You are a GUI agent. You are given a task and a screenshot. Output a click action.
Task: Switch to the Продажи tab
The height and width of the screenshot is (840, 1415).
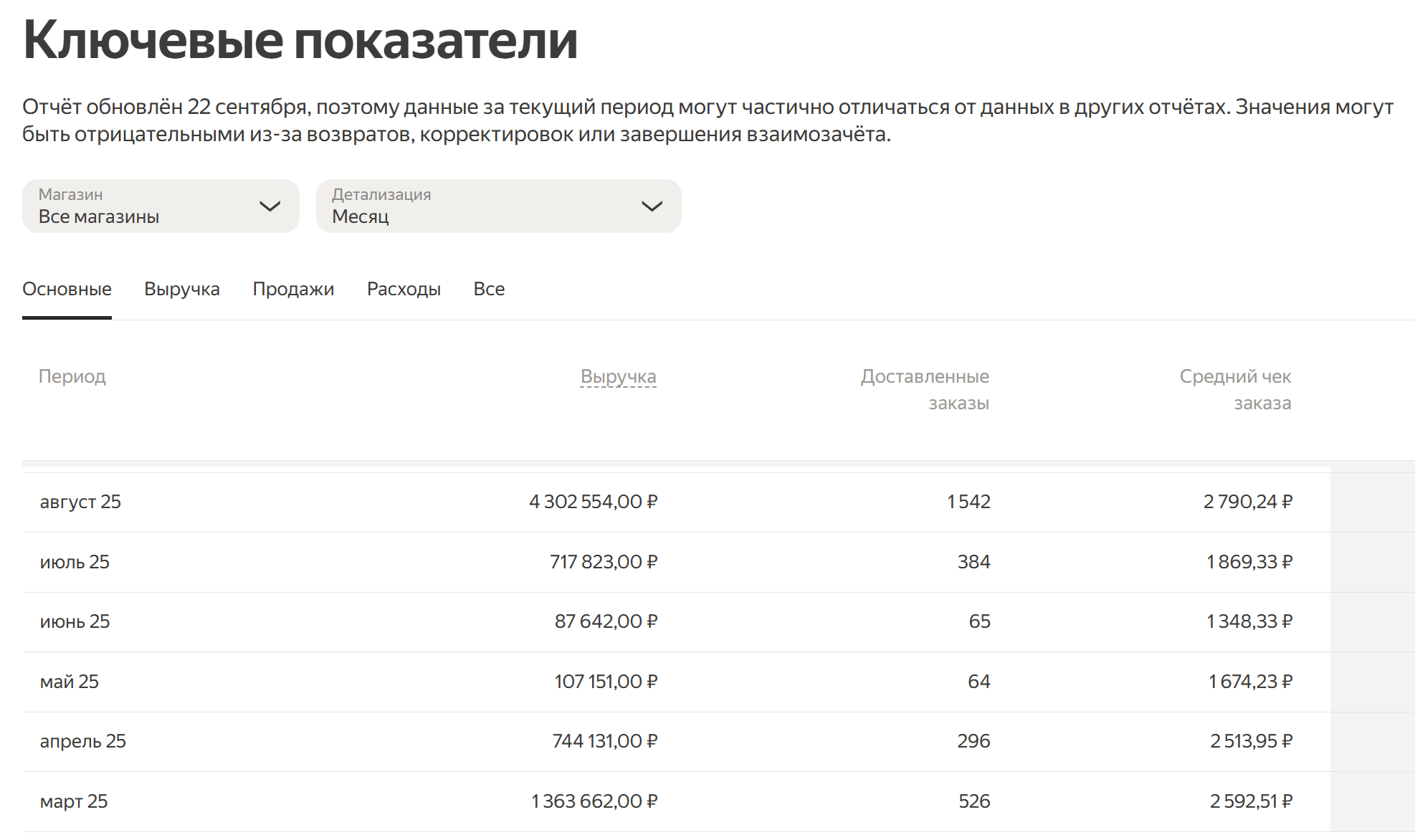point(293,289)
